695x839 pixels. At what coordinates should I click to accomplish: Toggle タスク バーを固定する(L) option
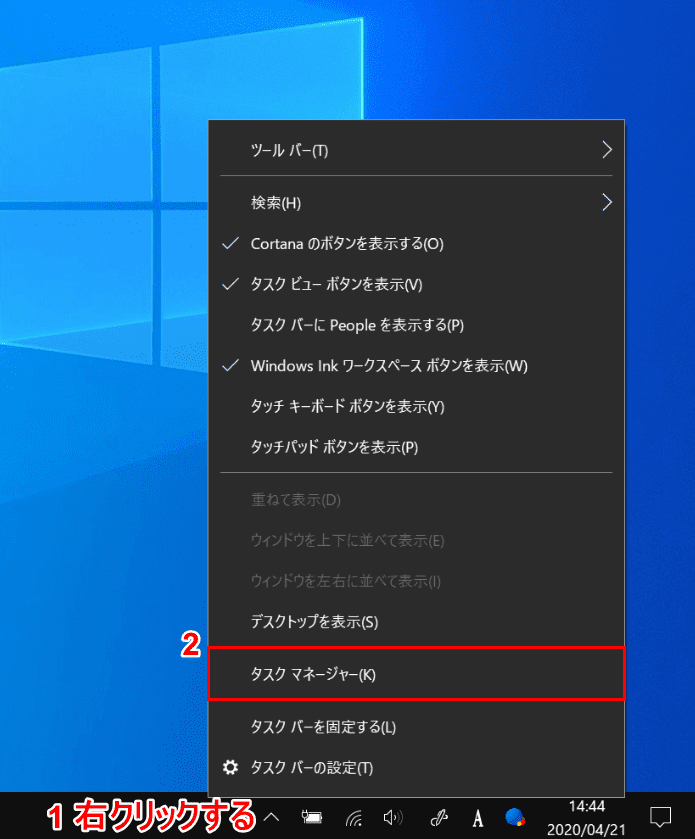[416, 727]
